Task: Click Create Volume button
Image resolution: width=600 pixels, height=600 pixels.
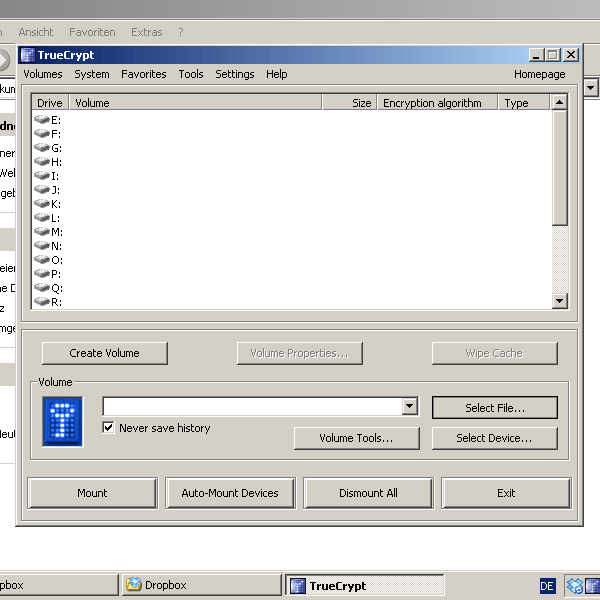Action: 104,353
